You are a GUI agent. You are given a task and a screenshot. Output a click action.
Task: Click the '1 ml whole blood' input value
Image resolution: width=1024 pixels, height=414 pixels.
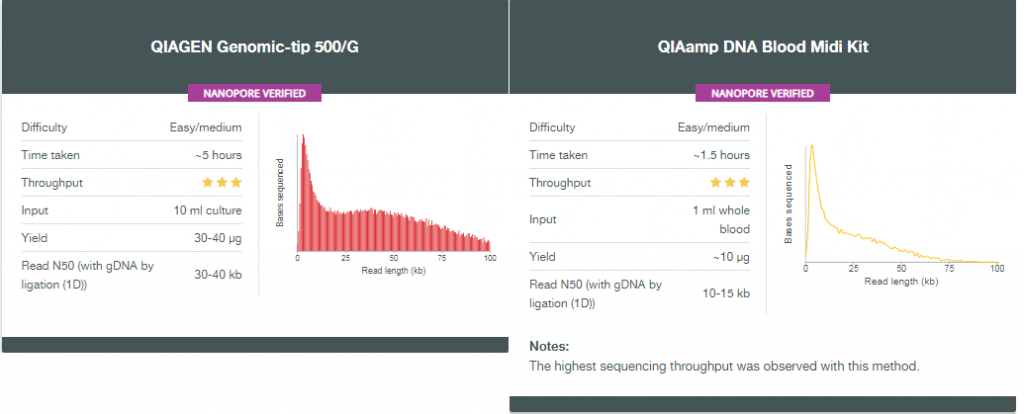(721, 219)
